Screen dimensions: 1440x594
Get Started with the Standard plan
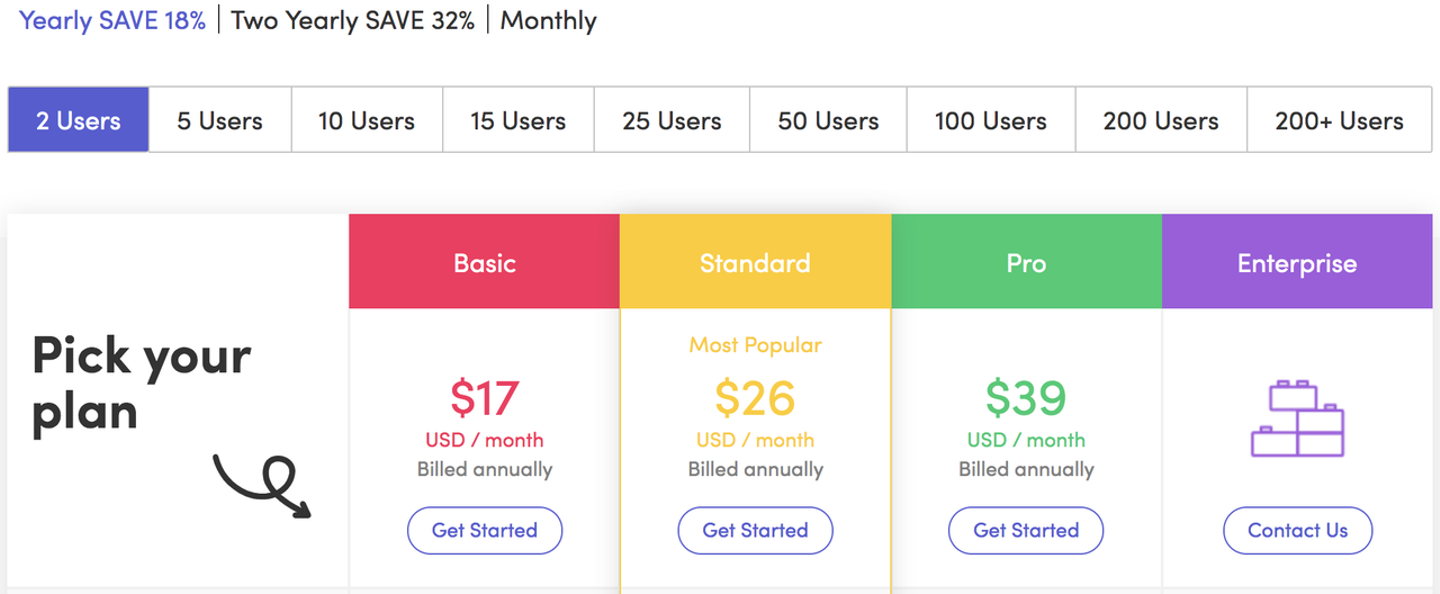(755, 531)
